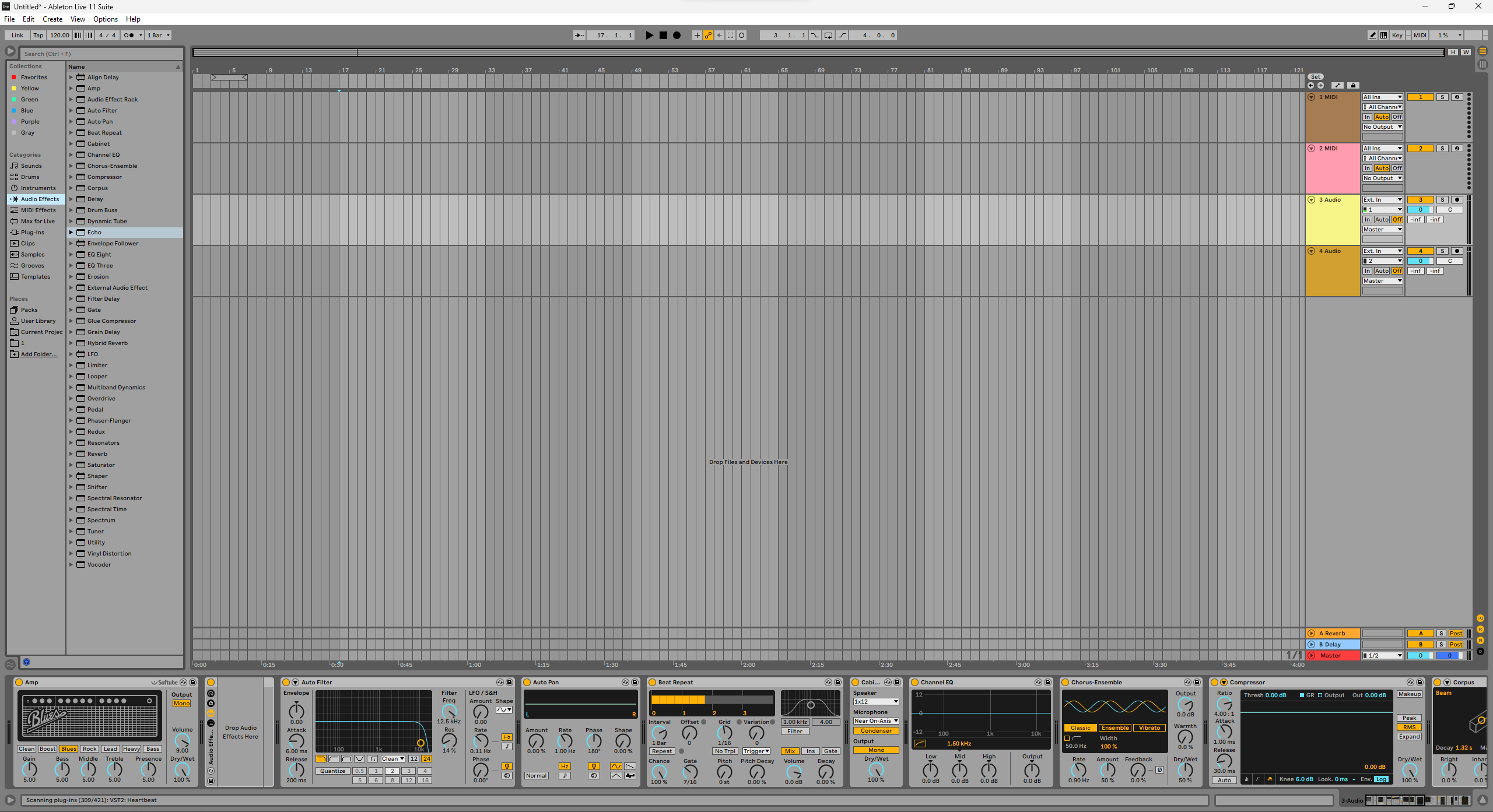The width and height of the screenshot is (1493, 812).
Task: Open the Edit menu
Action: tap(29, 19)
